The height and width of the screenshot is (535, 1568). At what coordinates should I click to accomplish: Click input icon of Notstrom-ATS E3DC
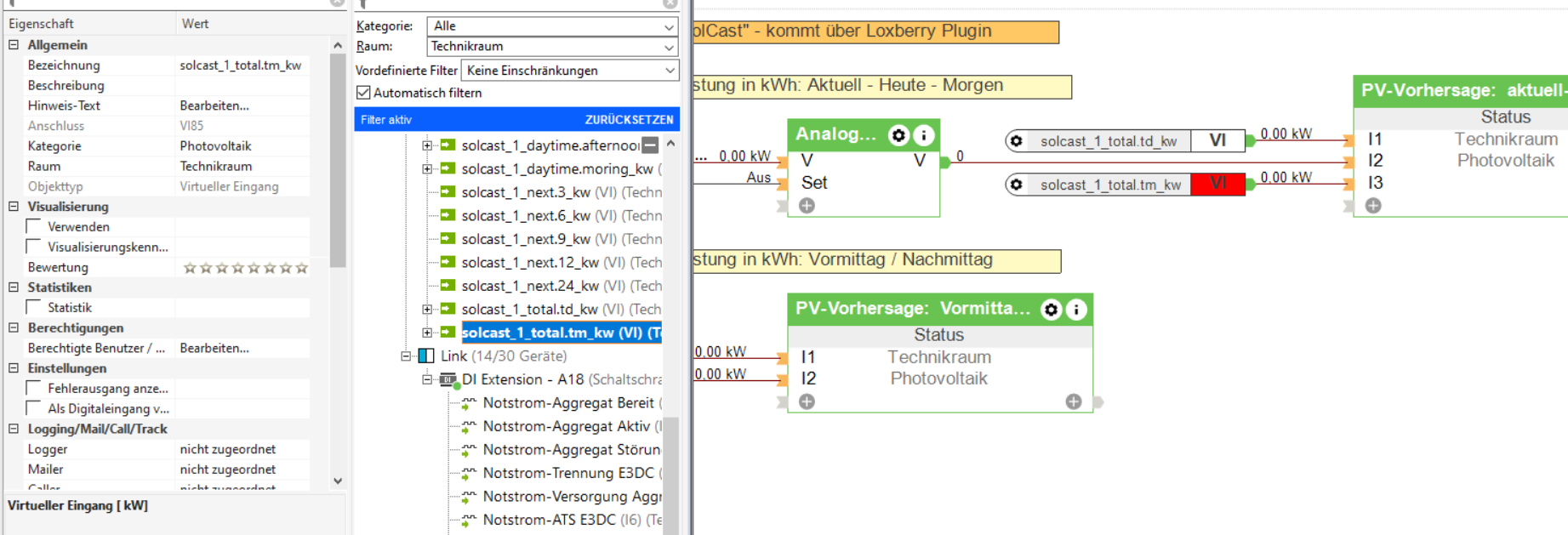469,520
